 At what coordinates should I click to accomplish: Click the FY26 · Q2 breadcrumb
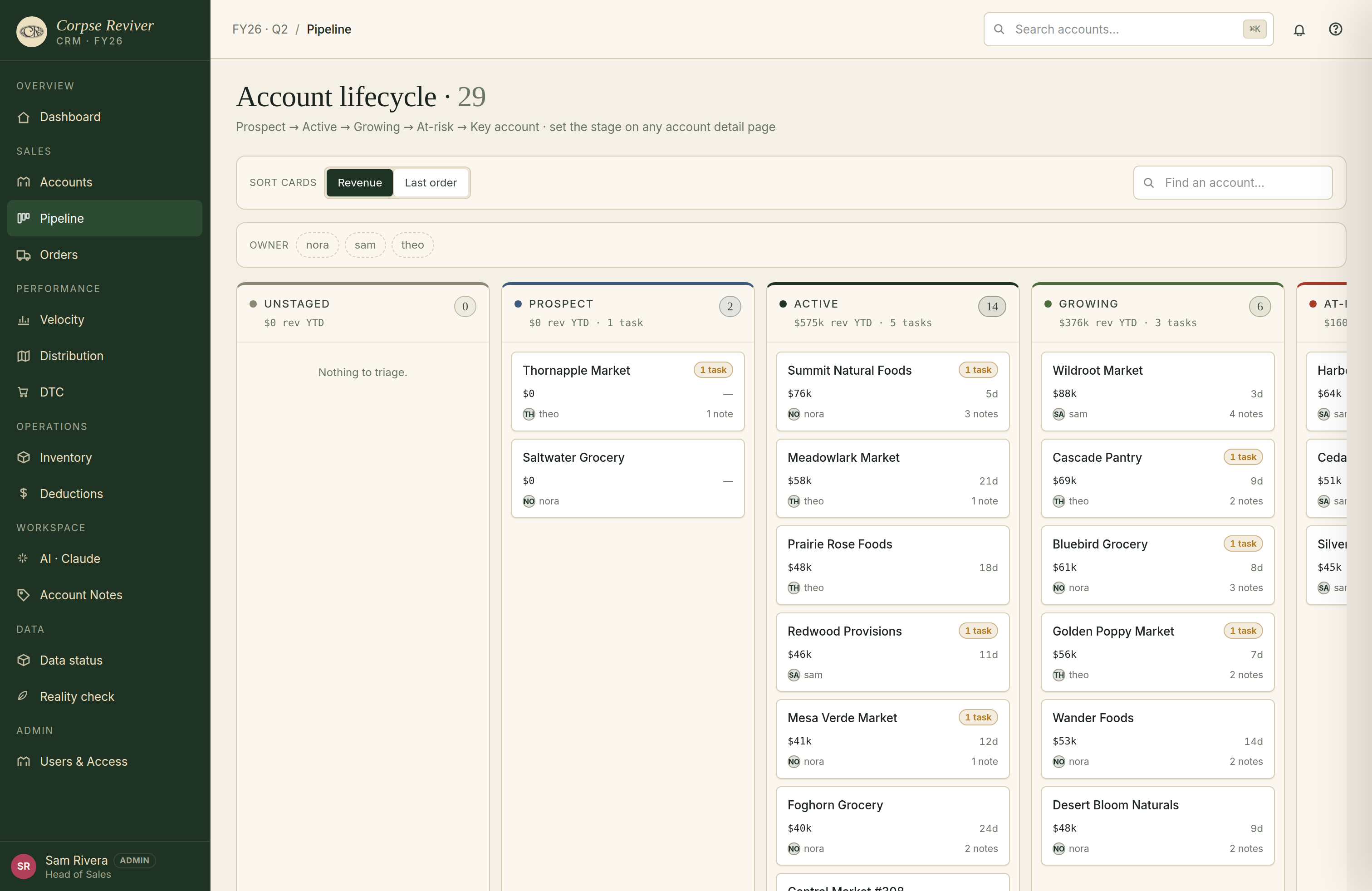260,29
